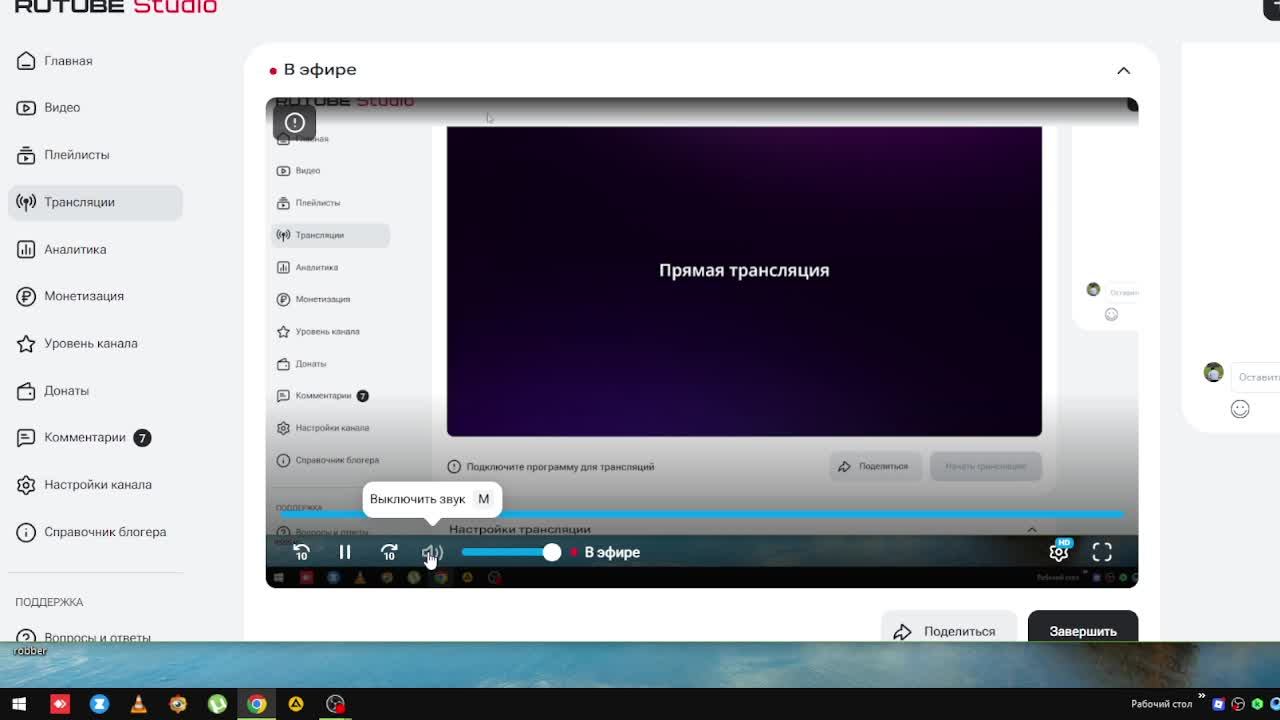Click the blue stream progress bar
1280x720 pixels.
[702, 514]
